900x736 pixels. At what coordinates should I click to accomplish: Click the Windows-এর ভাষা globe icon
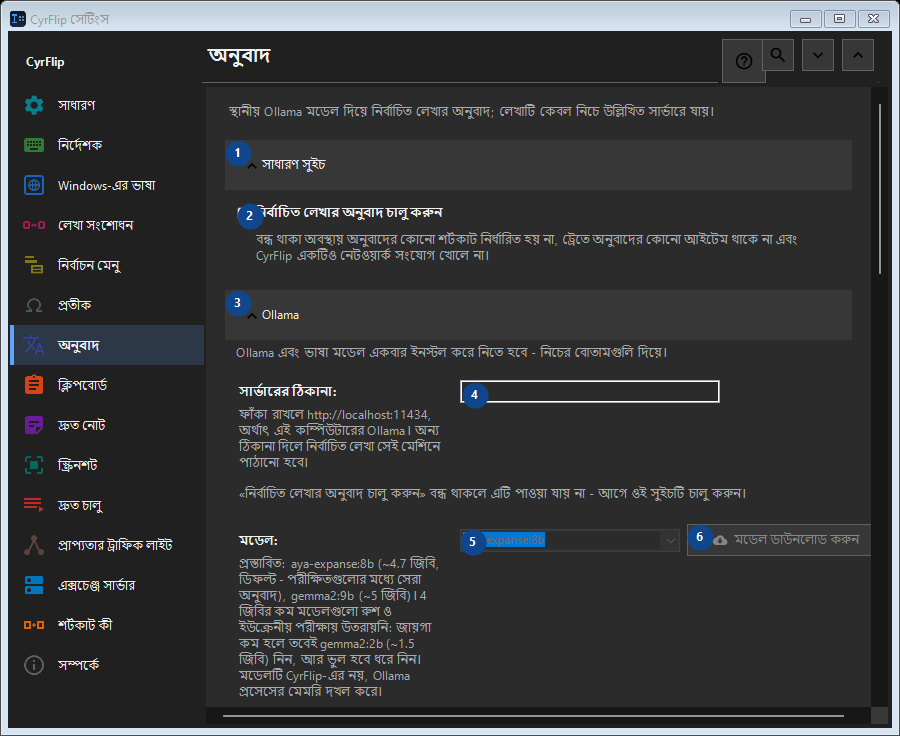coord(34,185)
